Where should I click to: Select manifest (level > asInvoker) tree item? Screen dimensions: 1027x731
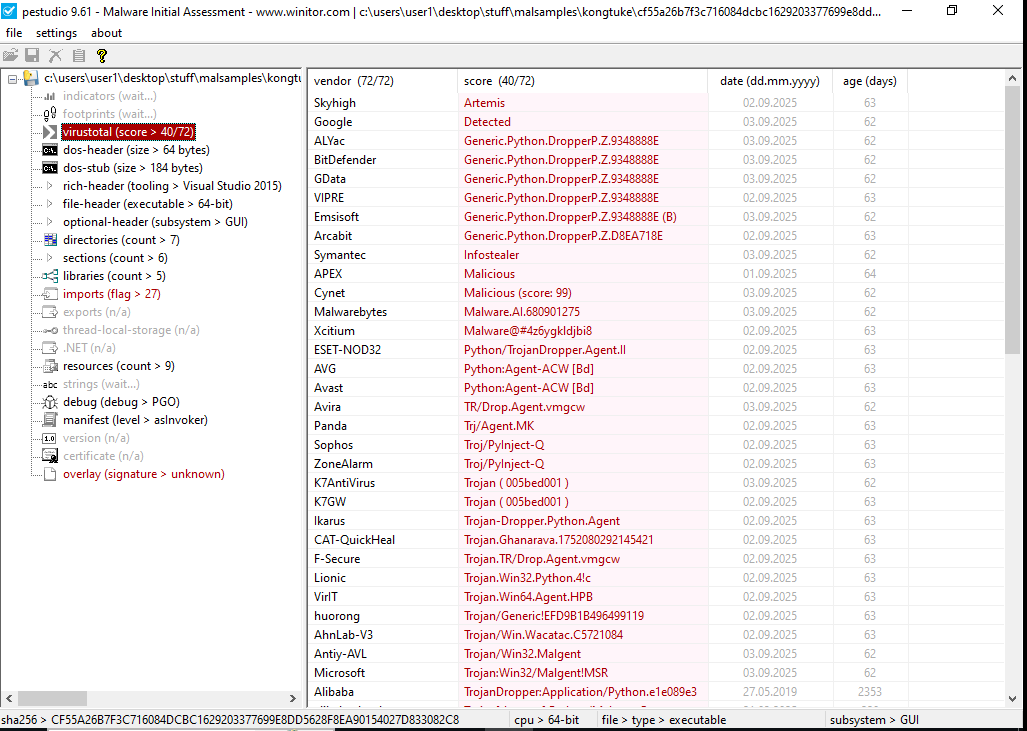click(136, 420)
